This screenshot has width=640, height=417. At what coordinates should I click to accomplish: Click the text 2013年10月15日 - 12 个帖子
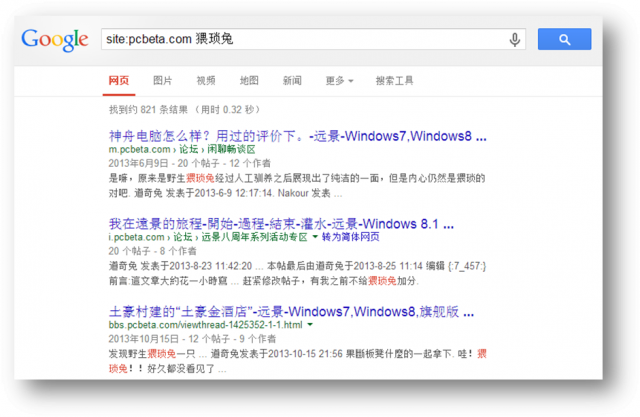coord(169,339)
